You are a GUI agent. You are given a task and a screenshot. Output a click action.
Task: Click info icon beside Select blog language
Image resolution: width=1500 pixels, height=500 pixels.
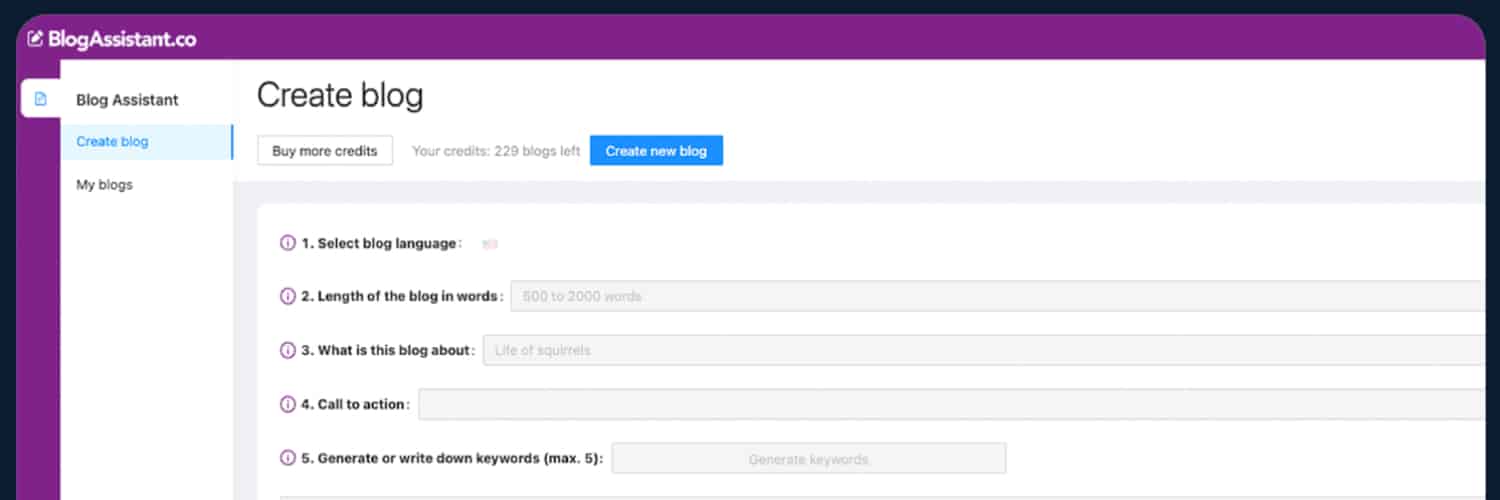point(288,243)
